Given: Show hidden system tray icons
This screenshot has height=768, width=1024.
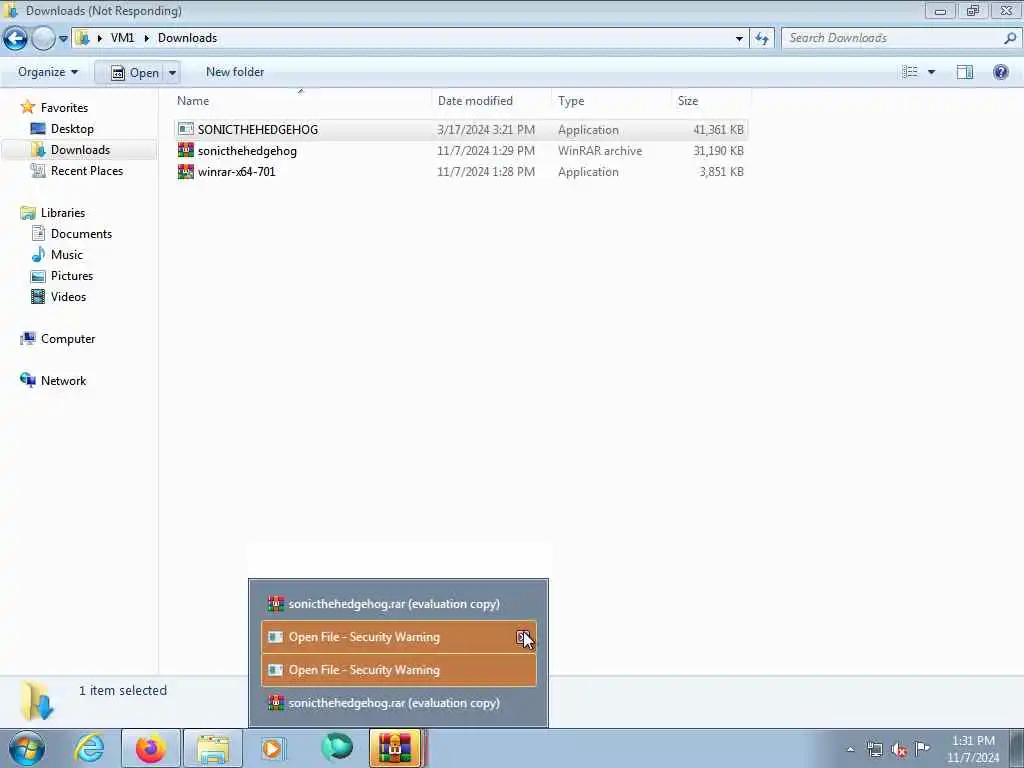Looking at the screenshot, I should coord(850,748).
